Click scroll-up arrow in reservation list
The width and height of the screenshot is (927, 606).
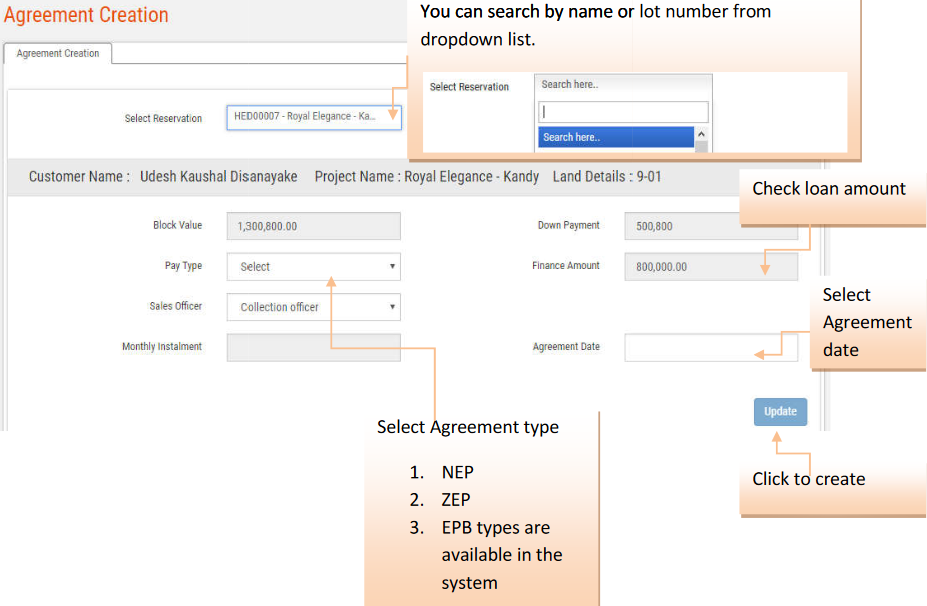click(701, 134)
